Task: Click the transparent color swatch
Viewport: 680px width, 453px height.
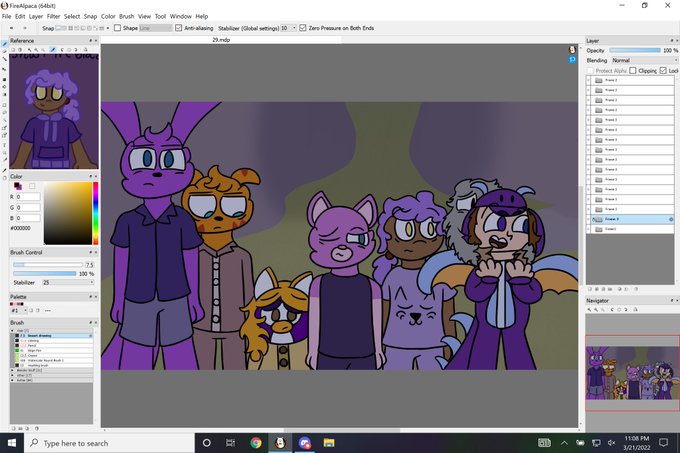Action: click(32, 186)
